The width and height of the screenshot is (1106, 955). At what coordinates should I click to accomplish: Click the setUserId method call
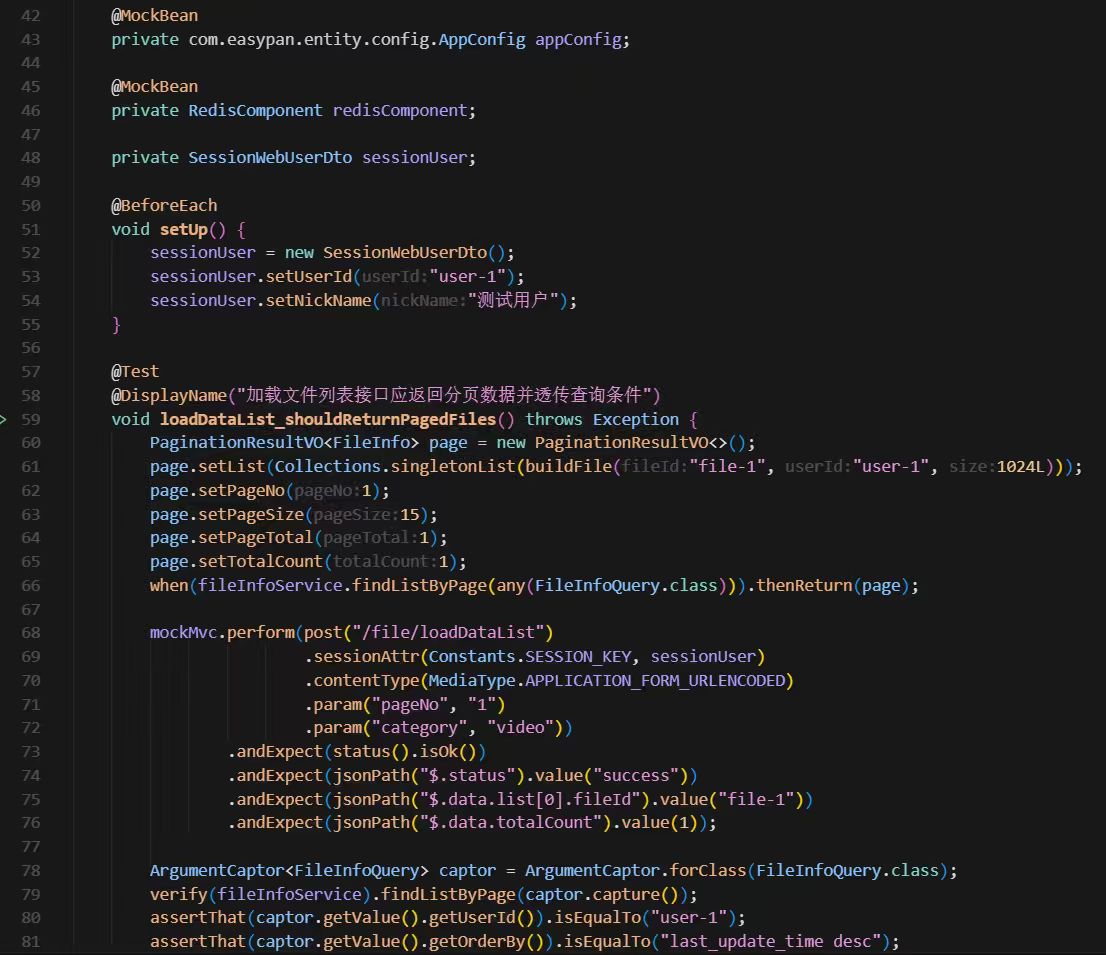[308, 276]
